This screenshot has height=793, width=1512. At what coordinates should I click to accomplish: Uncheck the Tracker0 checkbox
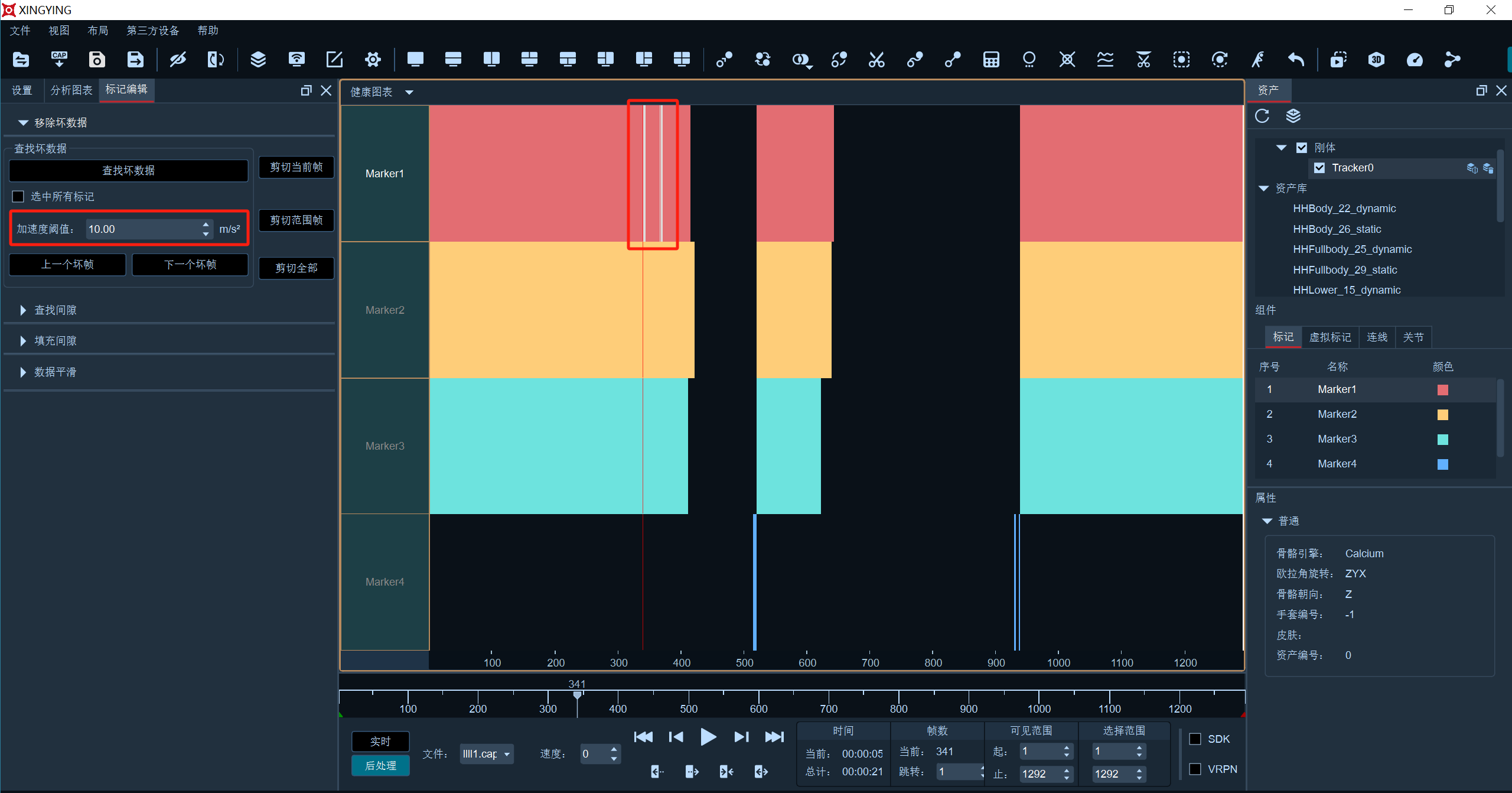pos(1319,168)
